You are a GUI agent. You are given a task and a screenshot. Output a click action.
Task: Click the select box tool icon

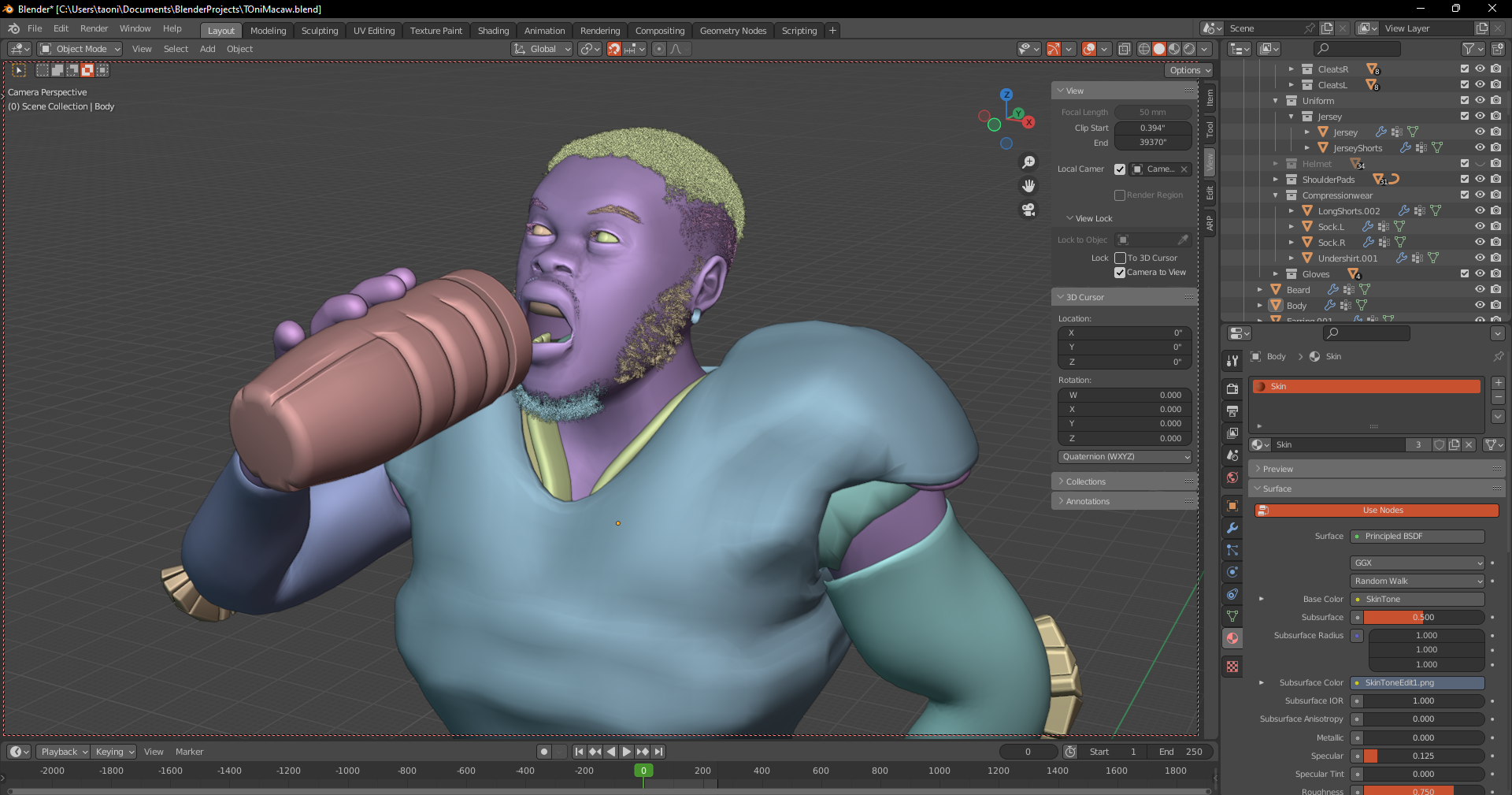(20, 70)
